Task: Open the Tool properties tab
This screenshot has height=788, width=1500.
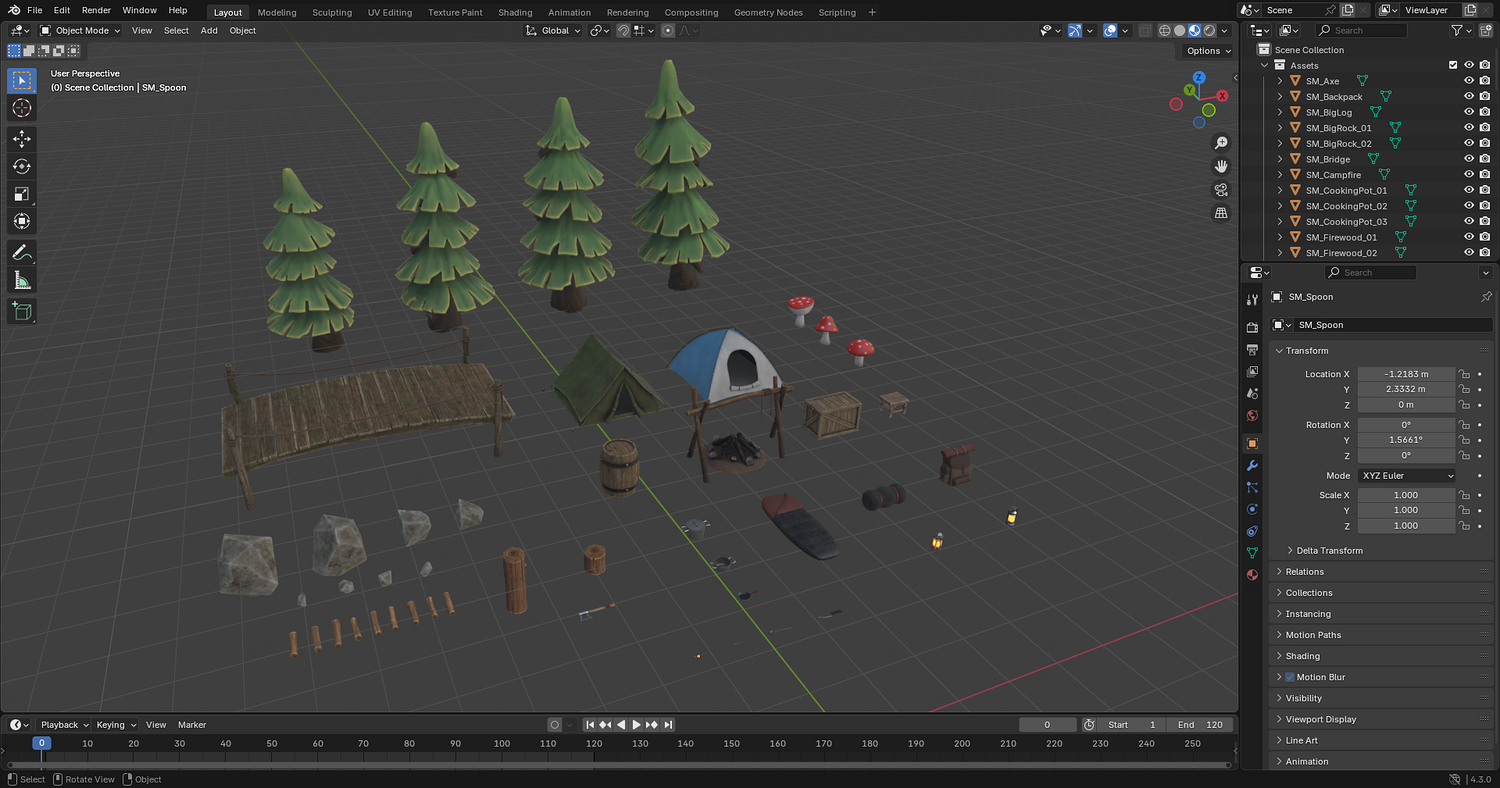Action: (1252, 300)
